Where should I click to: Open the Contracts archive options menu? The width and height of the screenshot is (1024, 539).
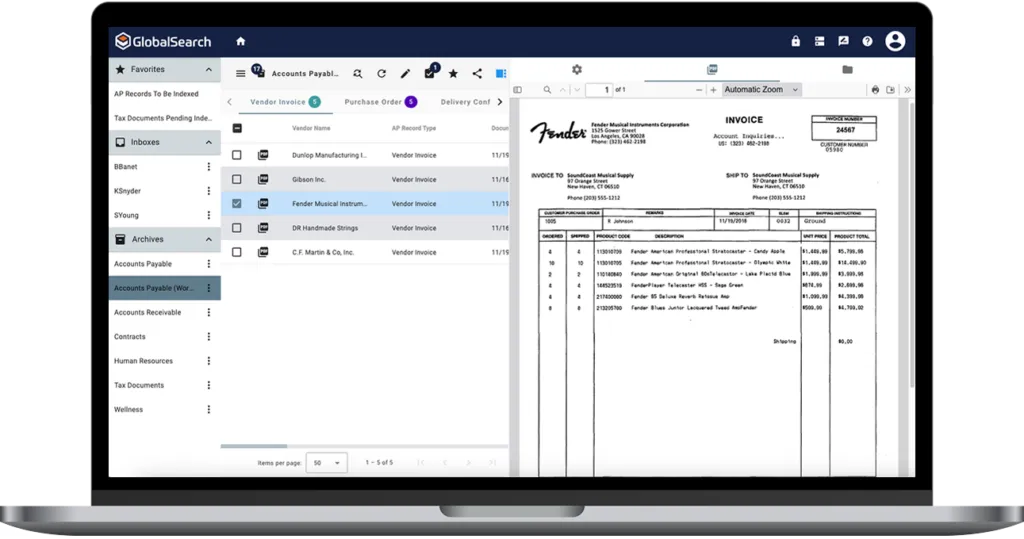tap(209, 336)
